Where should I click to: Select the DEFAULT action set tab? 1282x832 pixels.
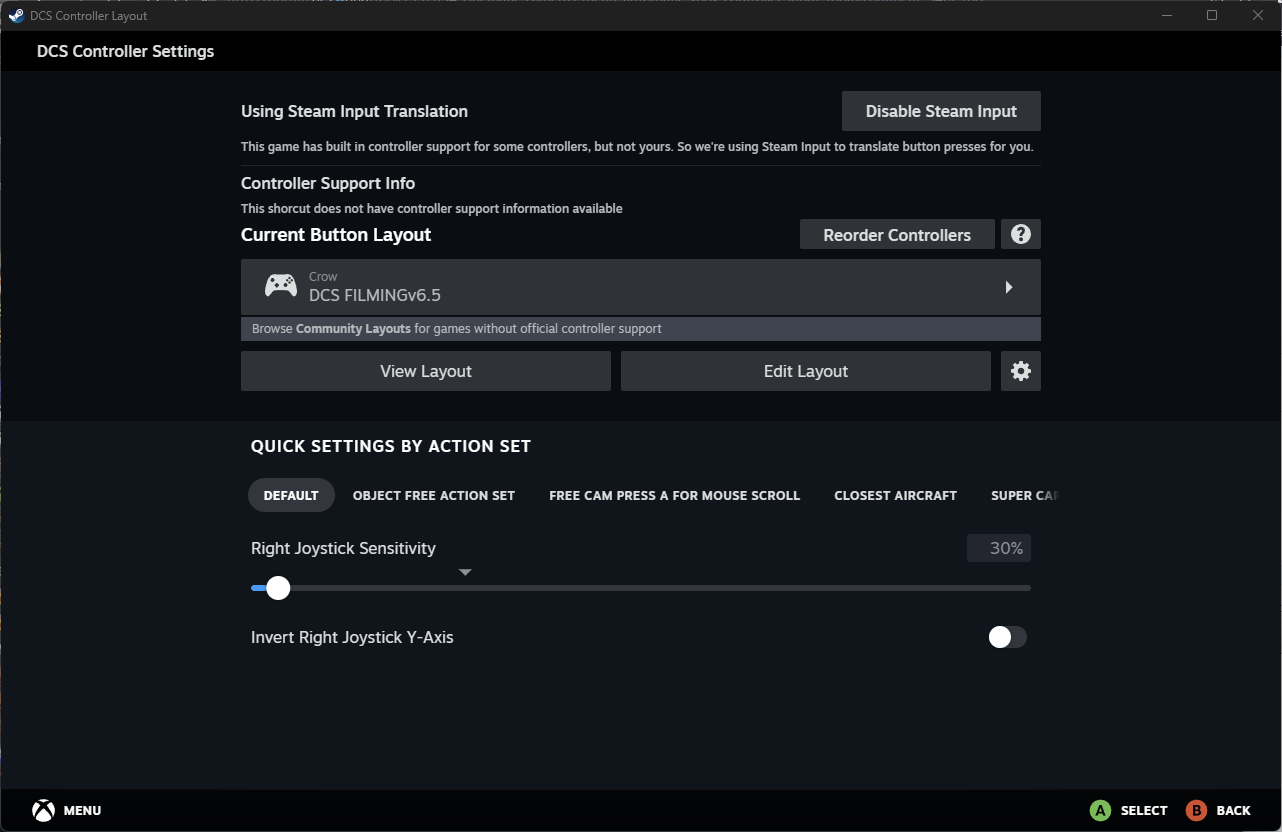tap(291, 495)
